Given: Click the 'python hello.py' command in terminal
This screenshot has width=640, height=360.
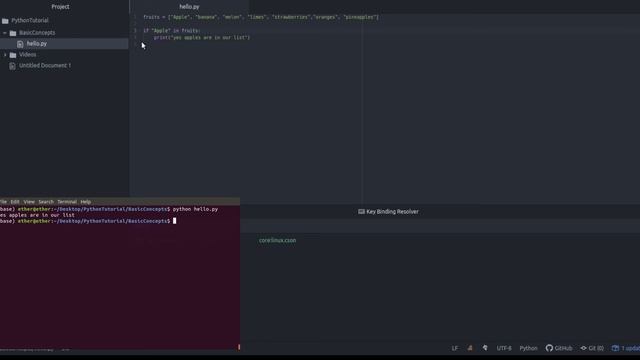Looking at the screenshot, I should pyautogui.click(x=196, y=209).
